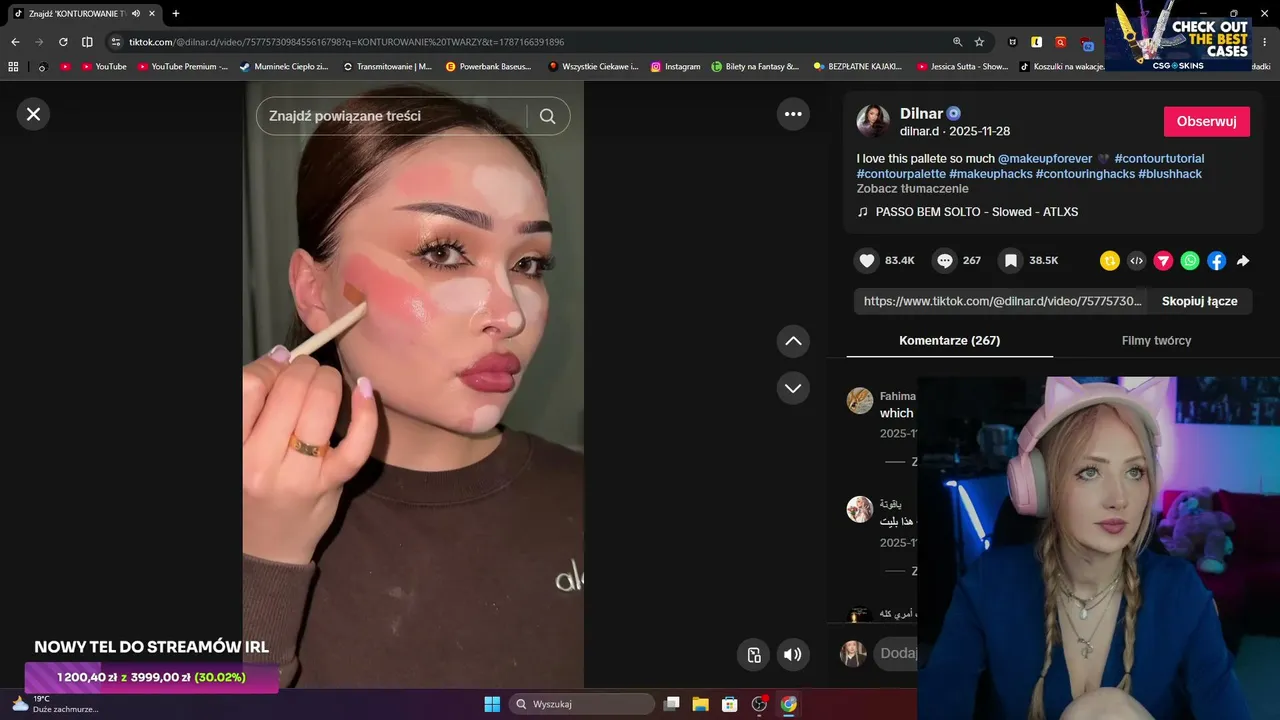
Task: Open the 'Transmitowanie | M...' bookmark
Action: [387, 67]
